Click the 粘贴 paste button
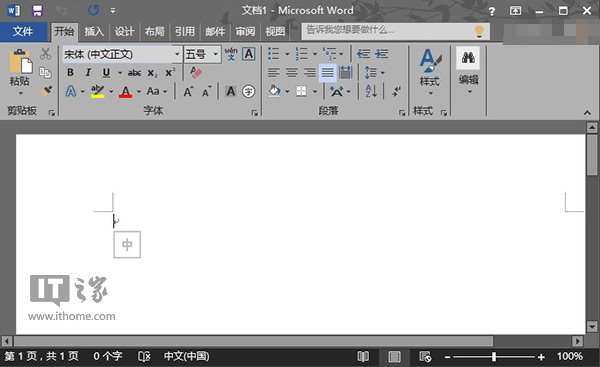 [x=20, y=72]
